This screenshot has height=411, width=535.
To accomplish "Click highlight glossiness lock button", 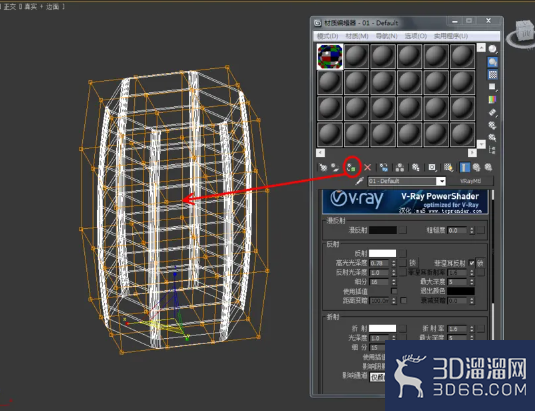I will click(412, 263).
